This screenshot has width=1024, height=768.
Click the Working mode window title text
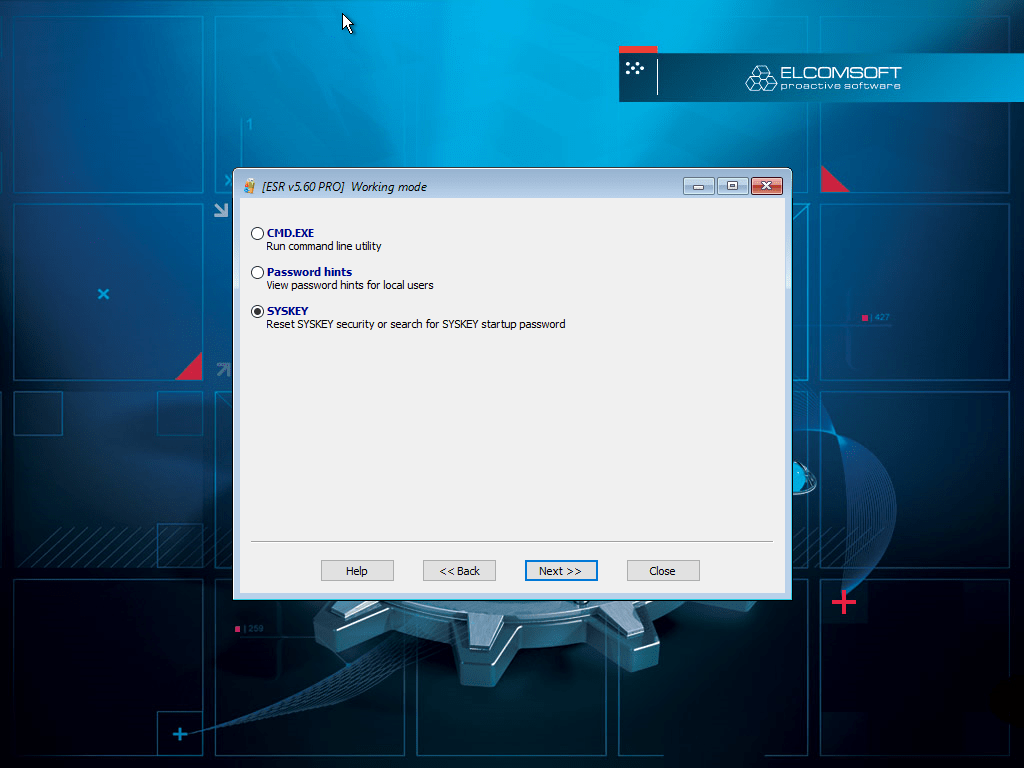coord(344,187)
